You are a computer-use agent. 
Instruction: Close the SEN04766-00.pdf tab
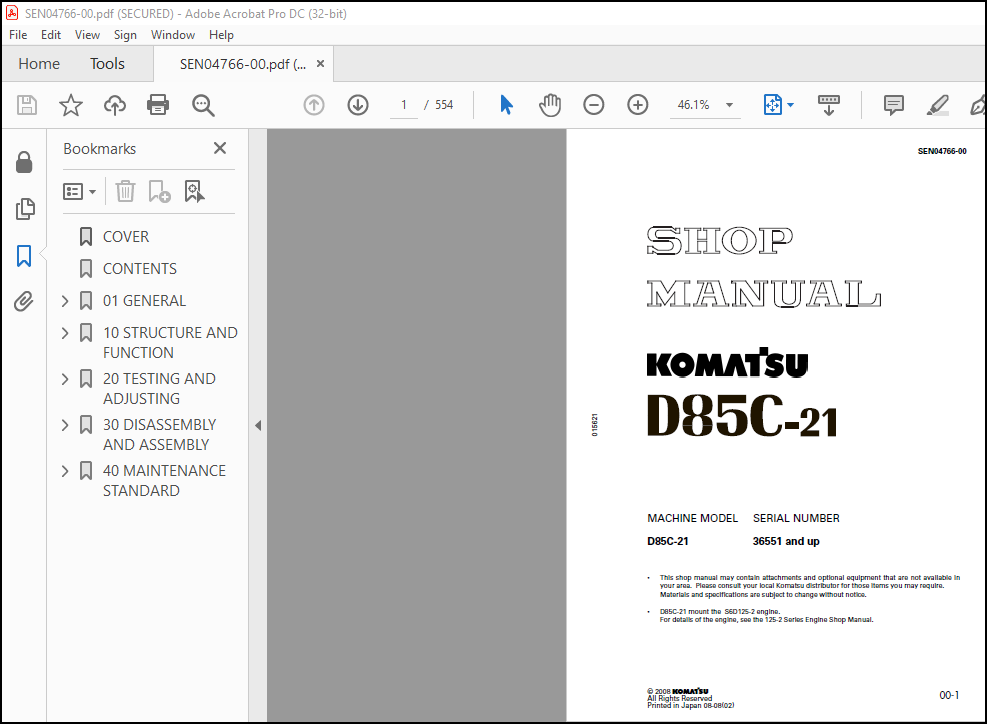tap(320, 64)
